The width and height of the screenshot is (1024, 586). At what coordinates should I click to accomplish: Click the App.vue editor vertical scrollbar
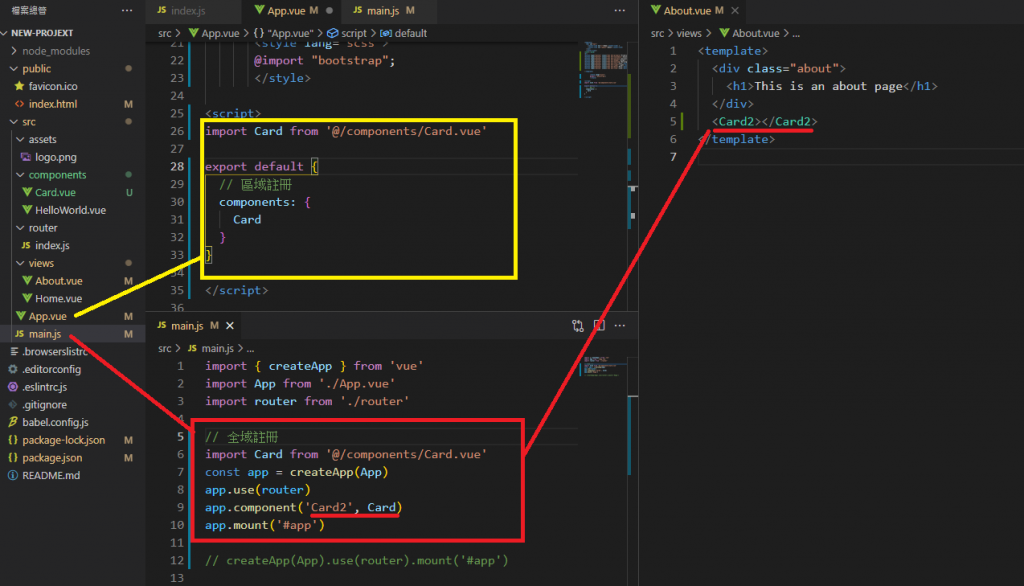coord(633,176)
